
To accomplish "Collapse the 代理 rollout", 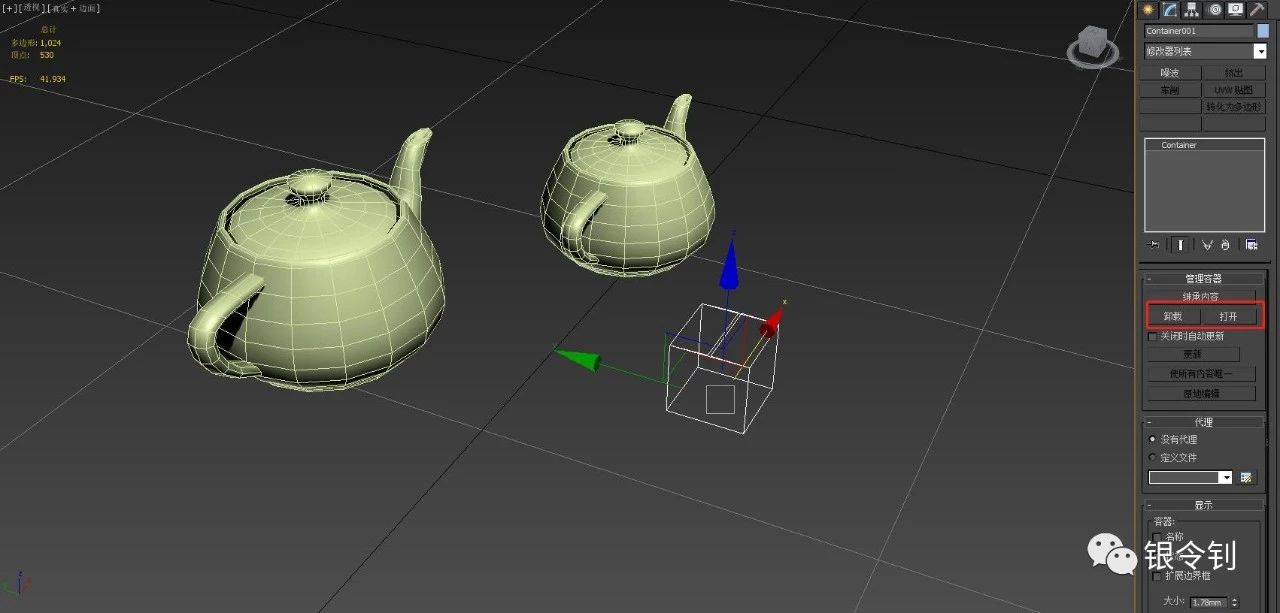I will click(x=1204, y=422).
